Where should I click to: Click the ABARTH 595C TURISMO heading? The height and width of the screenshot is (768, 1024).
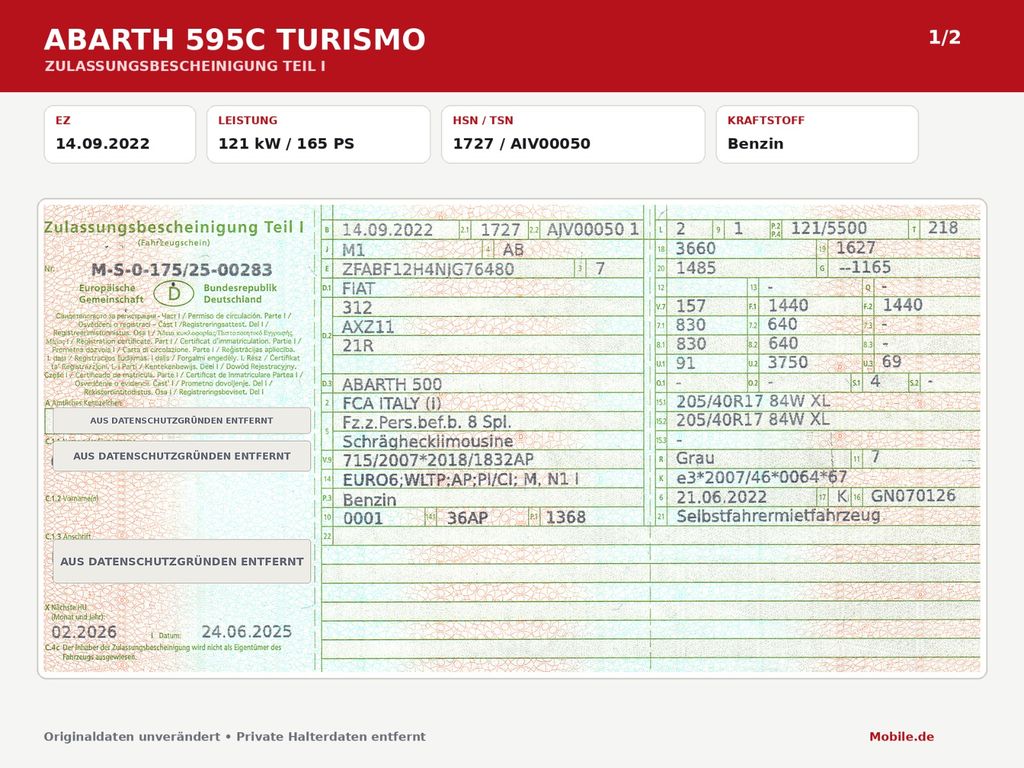pyautogui.click(x=234, y=39)
